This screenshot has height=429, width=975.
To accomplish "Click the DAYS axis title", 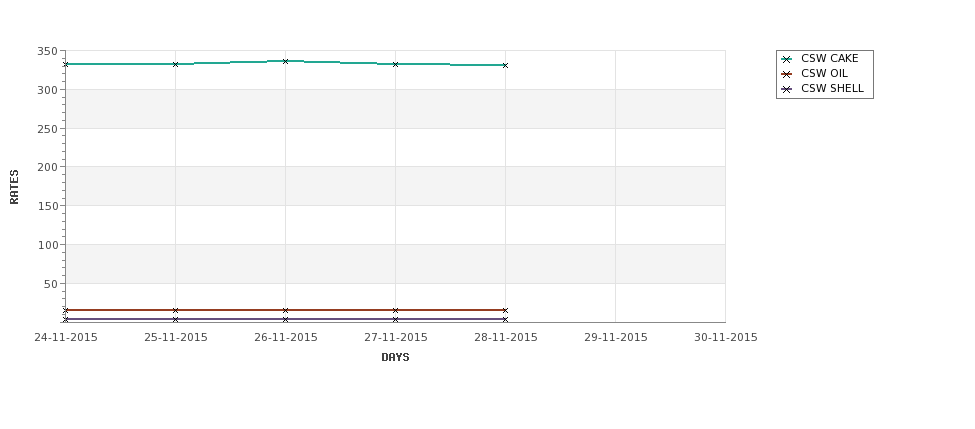I will point(395,358).
